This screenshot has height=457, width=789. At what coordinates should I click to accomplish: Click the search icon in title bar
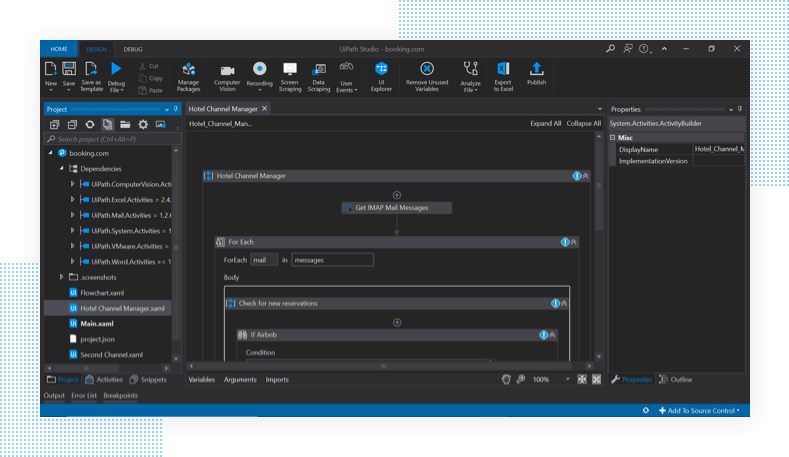(x=610, y=49)
